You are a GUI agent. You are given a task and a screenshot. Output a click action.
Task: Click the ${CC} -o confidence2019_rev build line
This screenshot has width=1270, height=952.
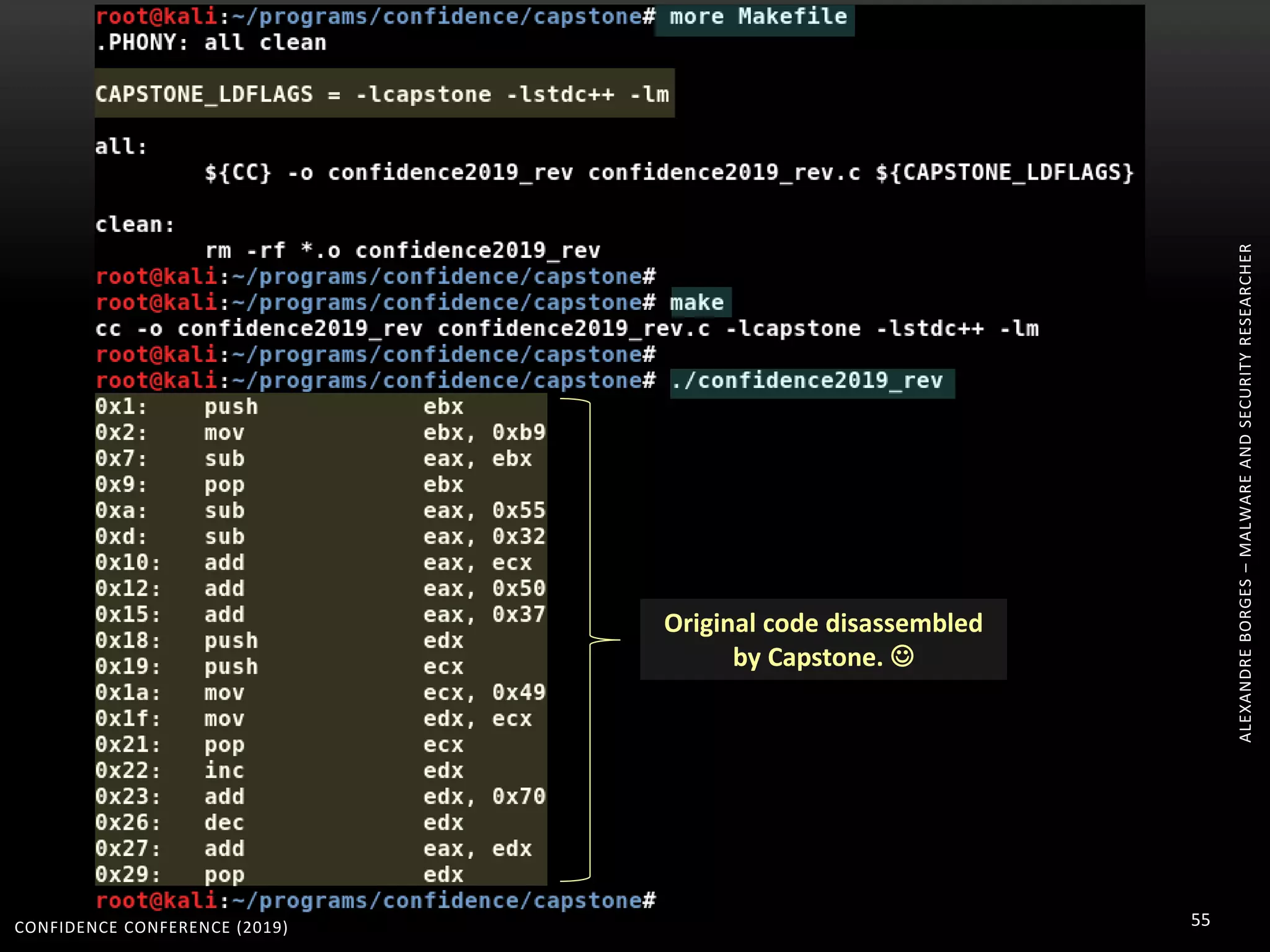coord(669,172)
